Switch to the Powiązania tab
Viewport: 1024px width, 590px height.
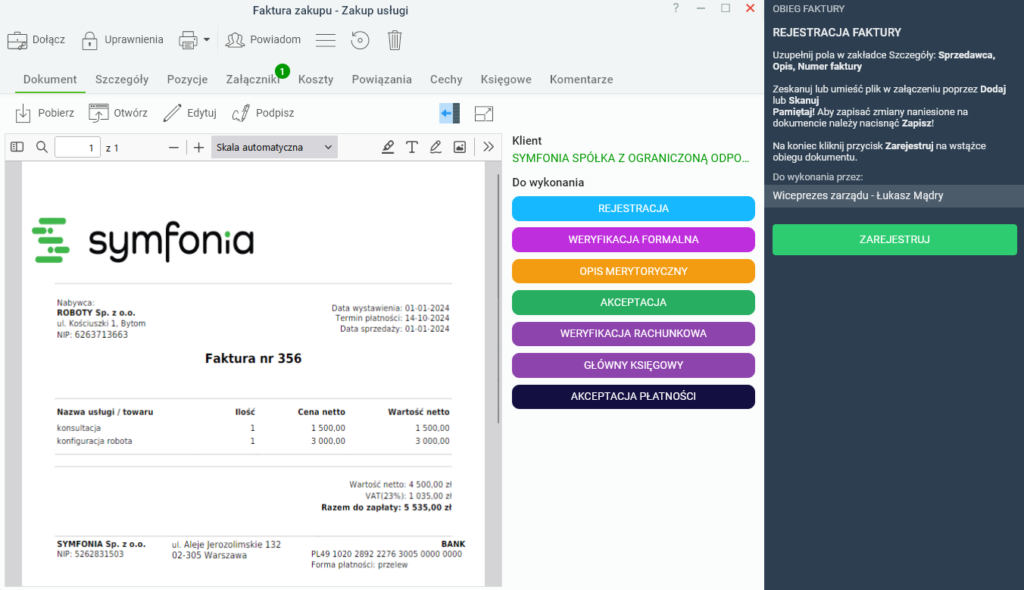(x=381, y=79)
